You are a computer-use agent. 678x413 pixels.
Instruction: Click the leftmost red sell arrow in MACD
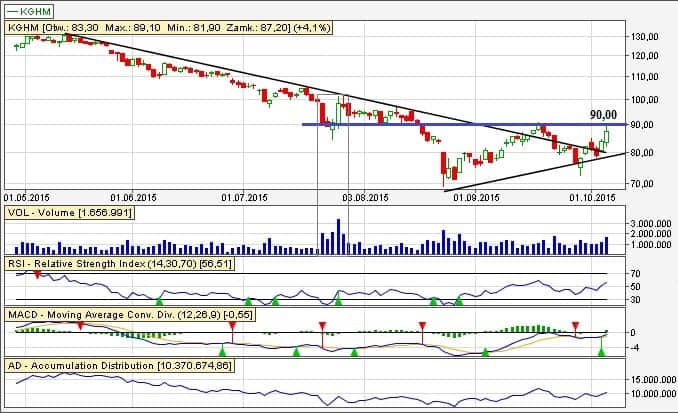[x=80, y=326]
